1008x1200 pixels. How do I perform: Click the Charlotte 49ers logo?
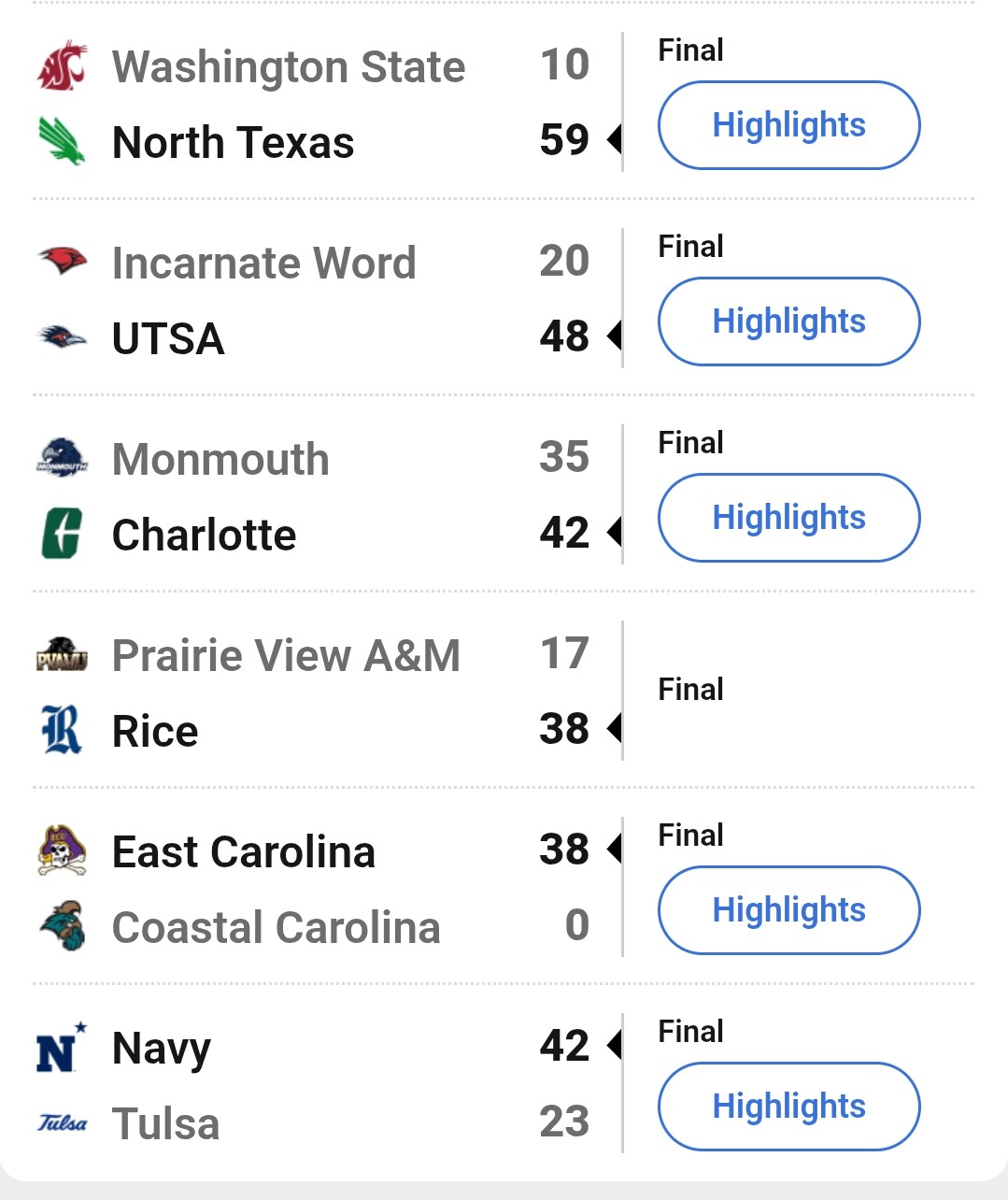tap(62, 534)
